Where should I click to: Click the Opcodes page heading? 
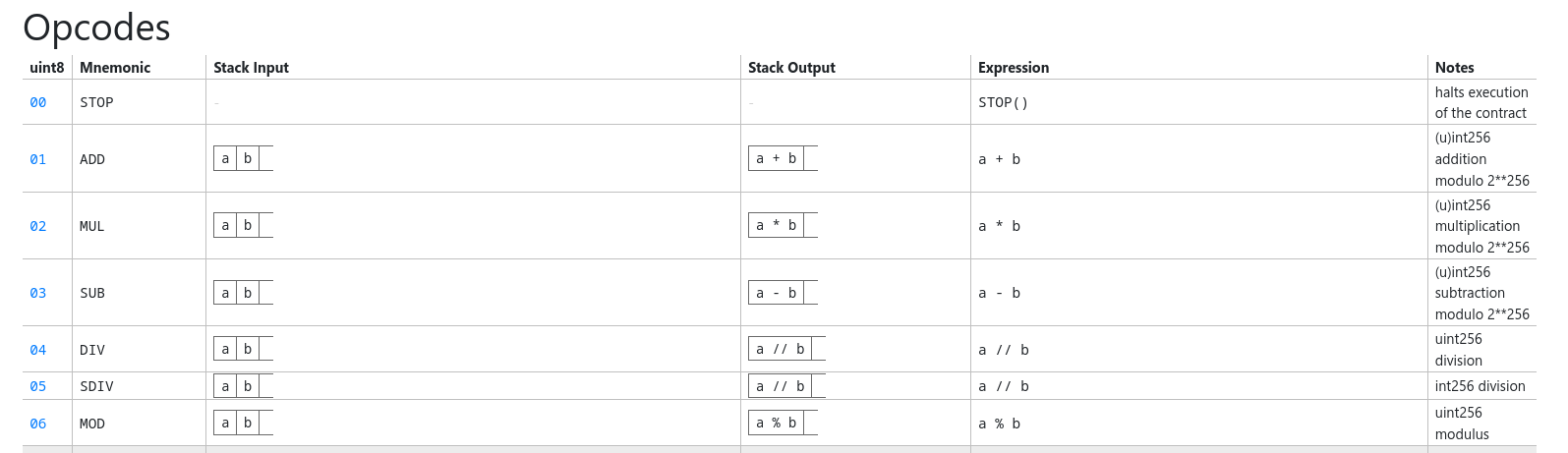(x=96, y=28)
